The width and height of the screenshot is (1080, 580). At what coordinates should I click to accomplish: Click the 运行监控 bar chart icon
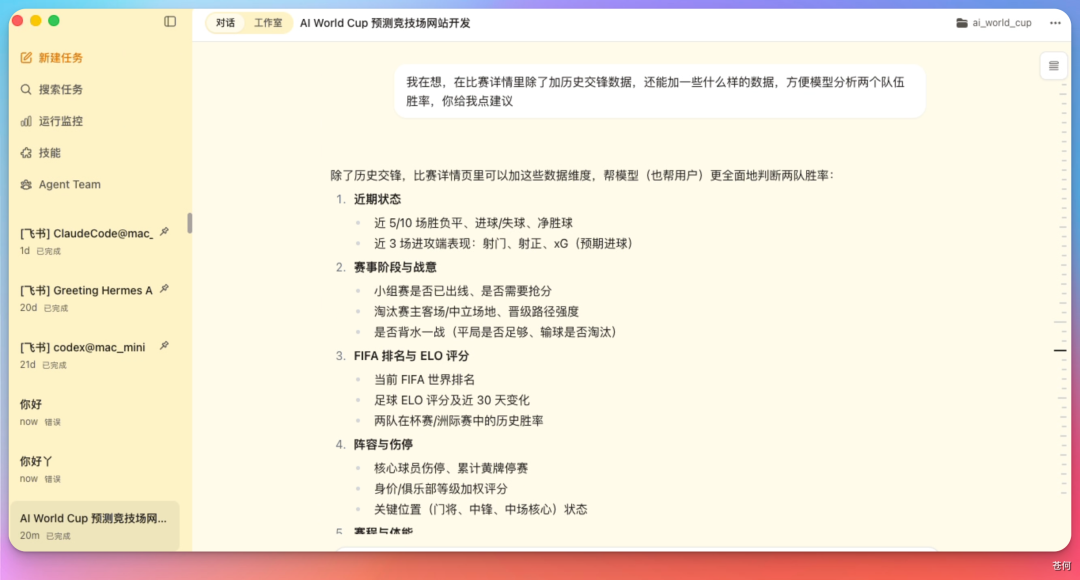[26, 121]
